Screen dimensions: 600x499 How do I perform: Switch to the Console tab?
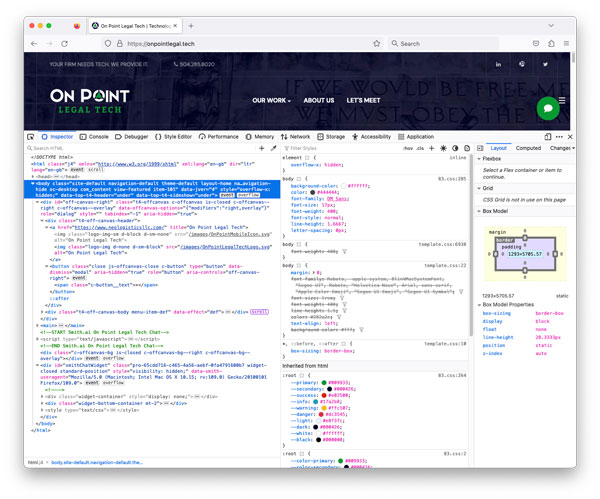[x=95, y=136]
